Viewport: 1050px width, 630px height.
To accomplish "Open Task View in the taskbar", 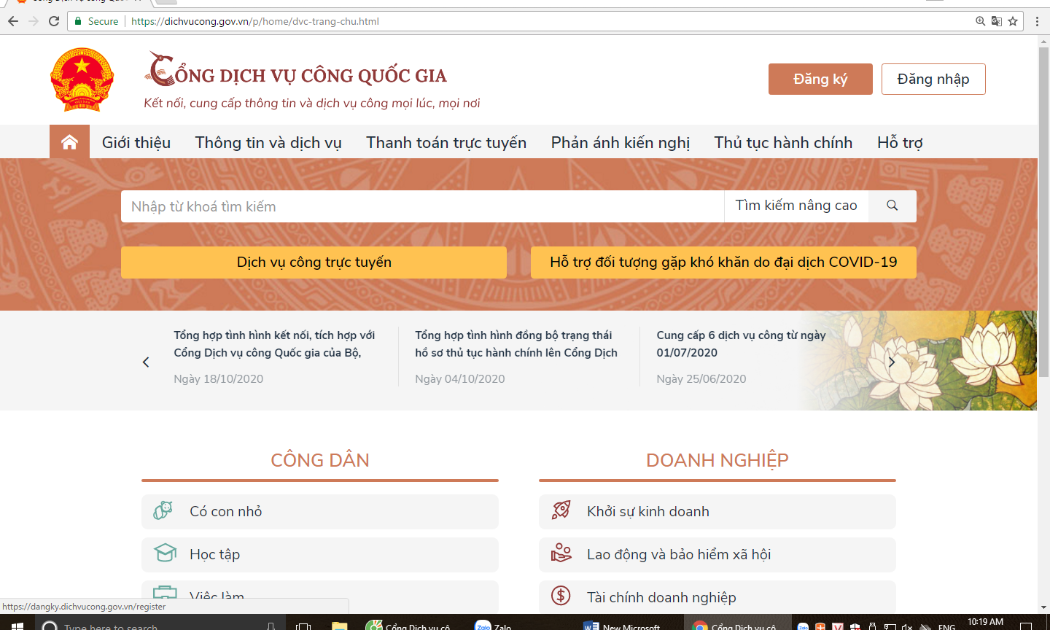I will 303,626.
